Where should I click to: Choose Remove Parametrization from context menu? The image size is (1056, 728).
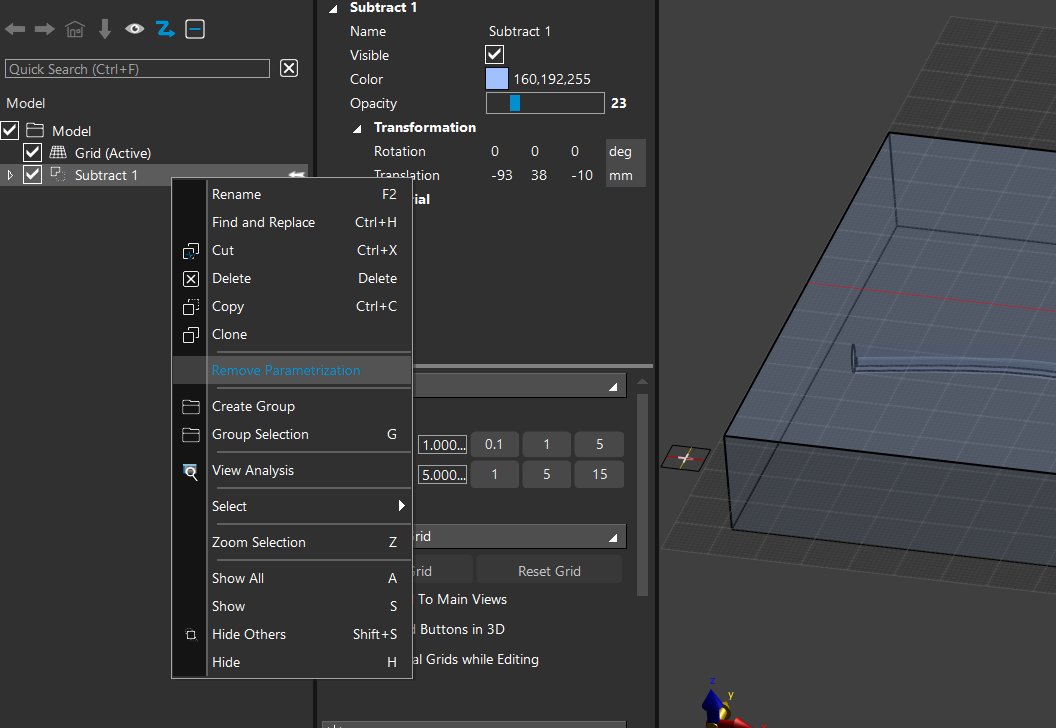coord(286,370)
